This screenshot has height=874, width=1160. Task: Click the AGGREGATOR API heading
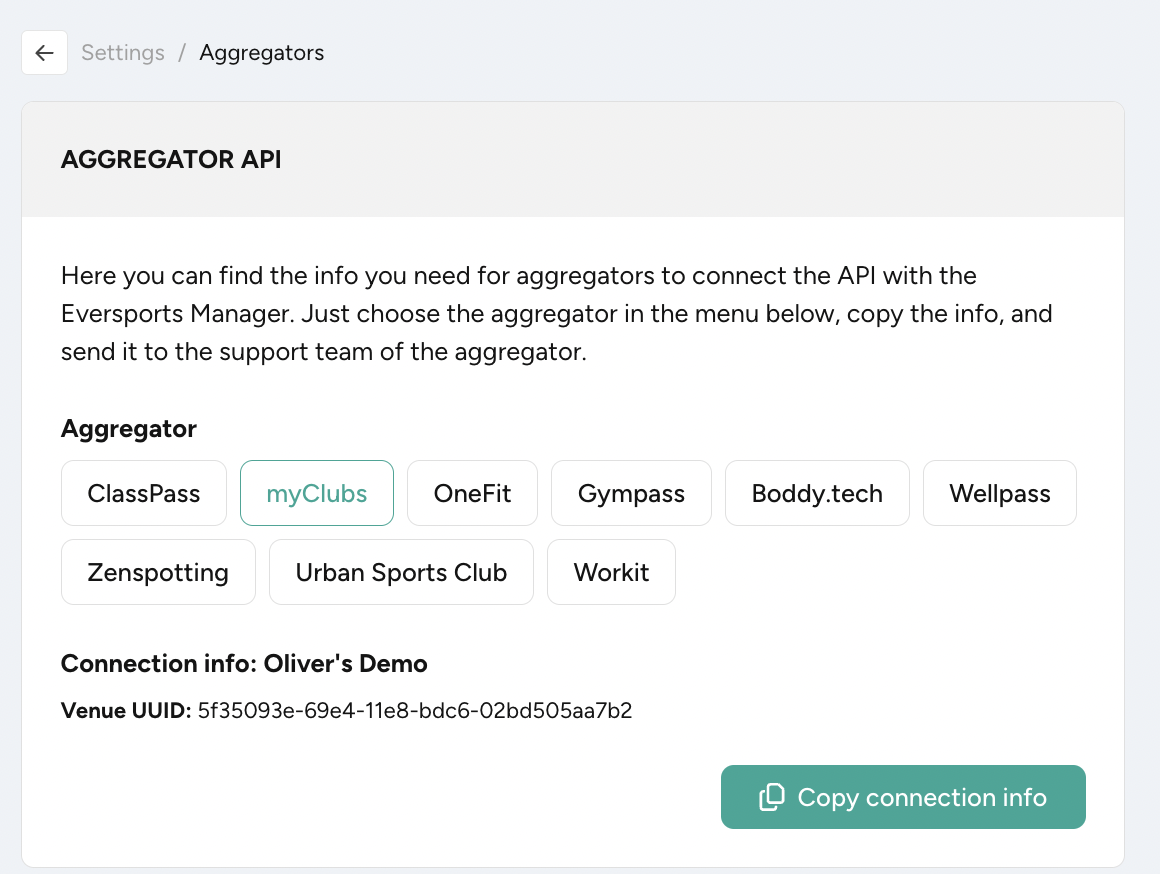pos(171,159)
